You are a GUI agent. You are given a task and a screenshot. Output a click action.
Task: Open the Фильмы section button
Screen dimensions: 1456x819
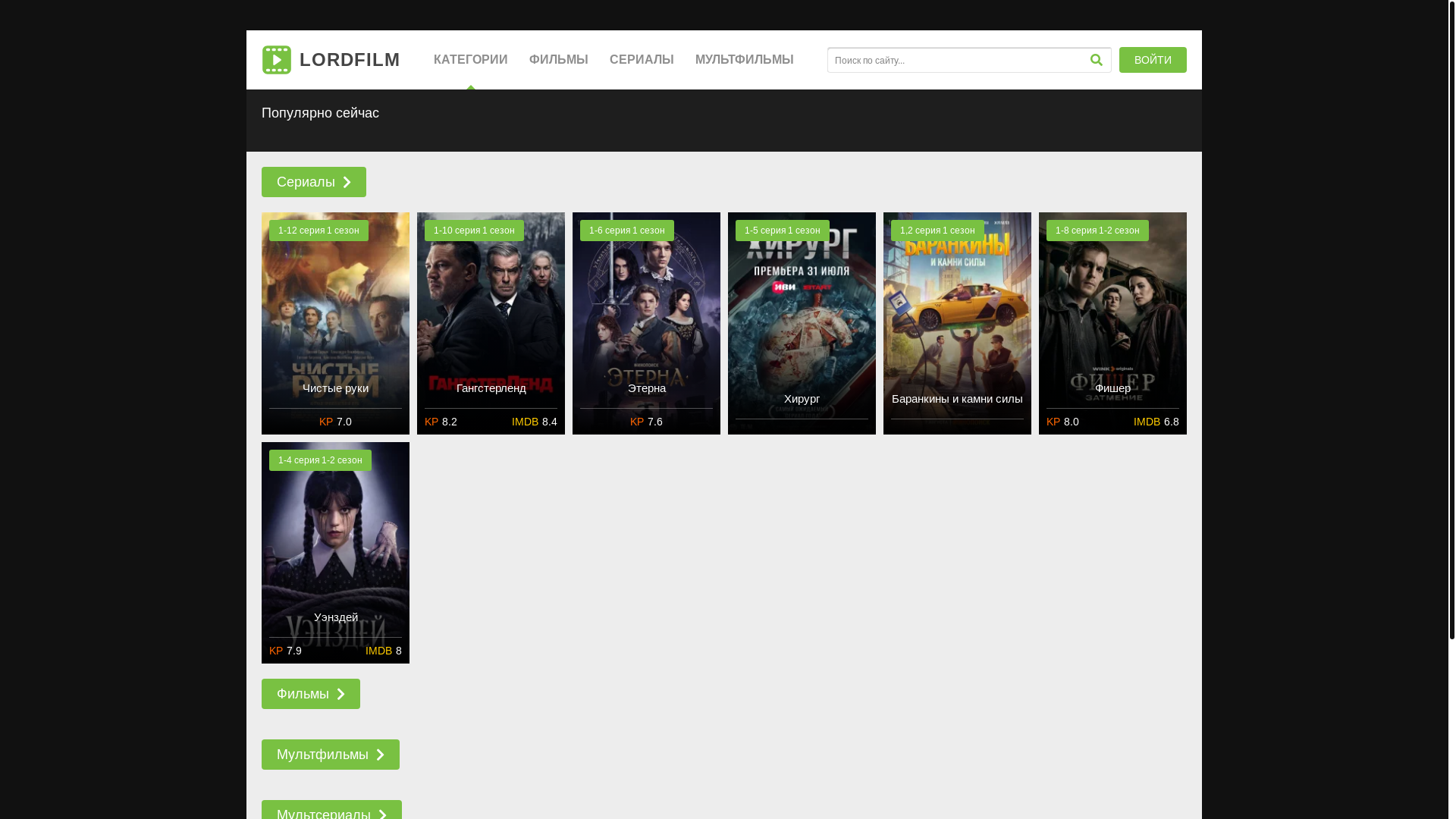click(x=311, y=694)
